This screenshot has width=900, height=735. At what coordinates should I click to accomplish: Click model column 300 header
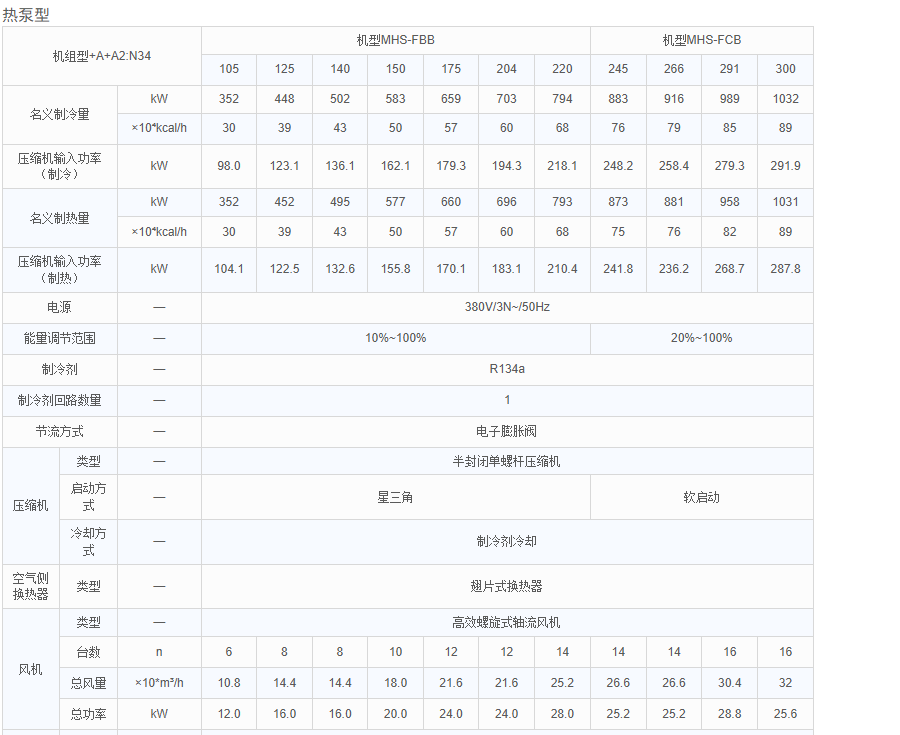point(785,70)
